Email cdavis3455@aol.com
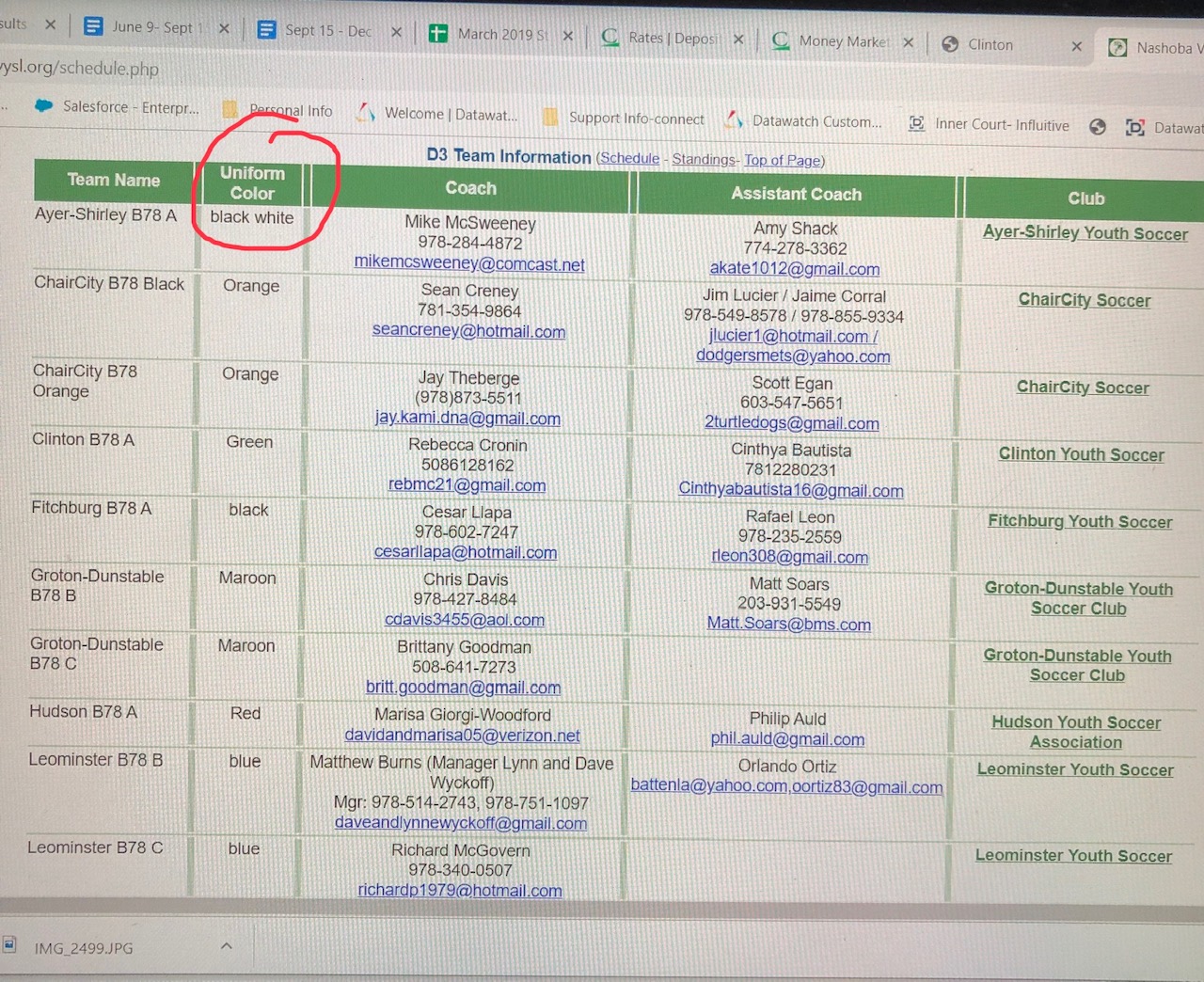1204x982 pixels. pos(465,620)
